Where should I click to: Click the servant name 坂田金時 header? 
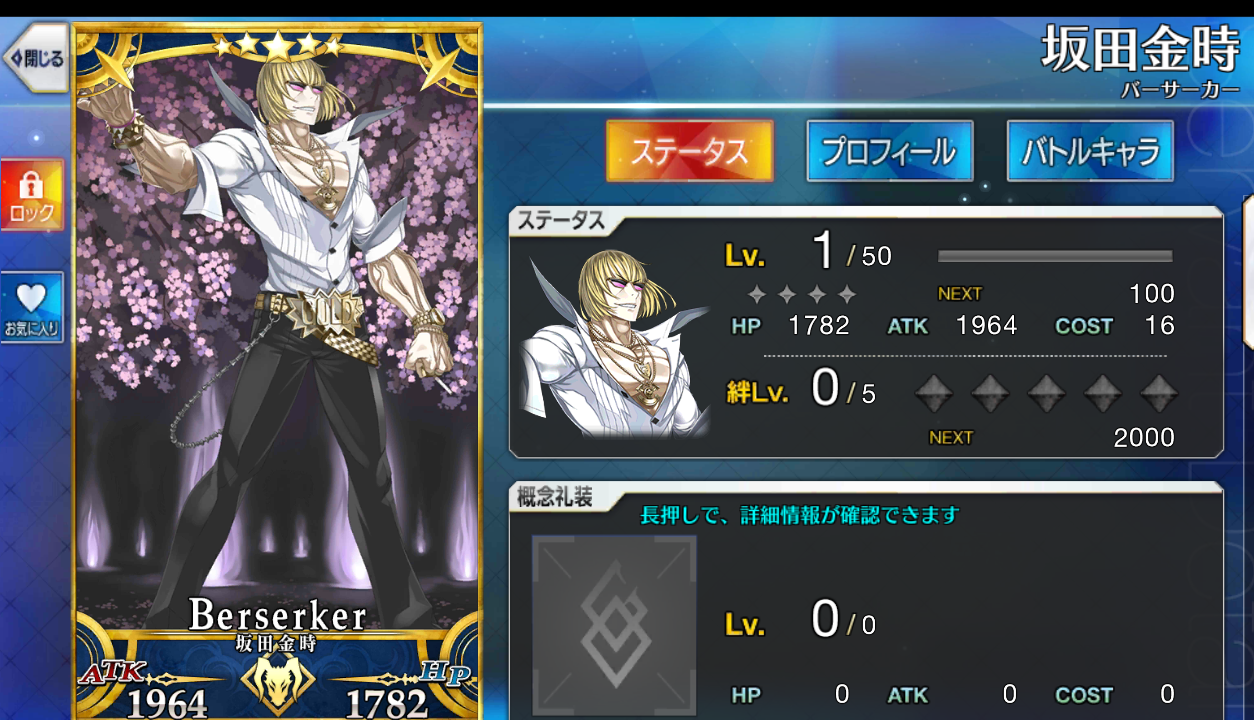1141,48
